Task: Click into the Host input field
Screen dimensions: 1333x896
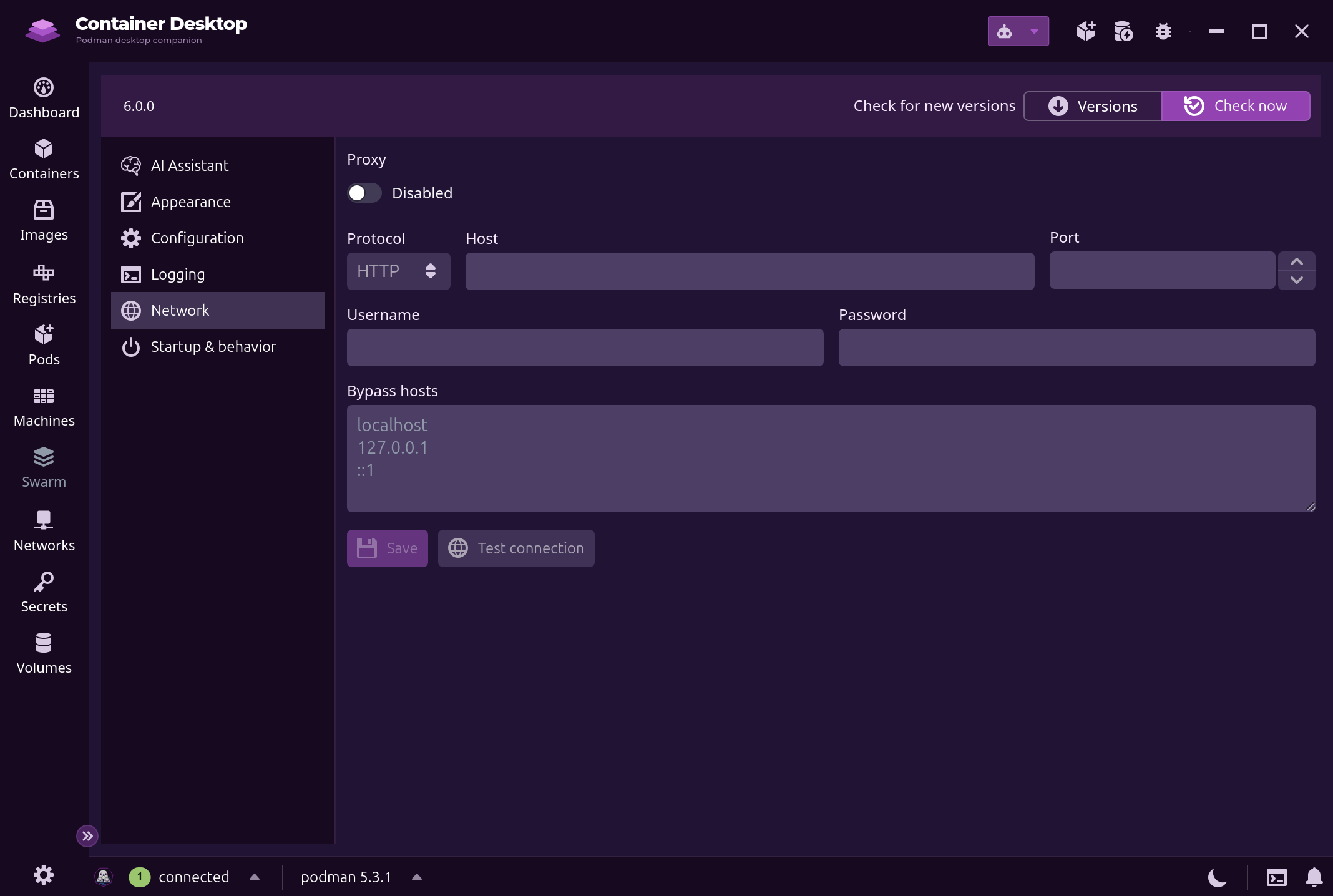Action: 750,271
